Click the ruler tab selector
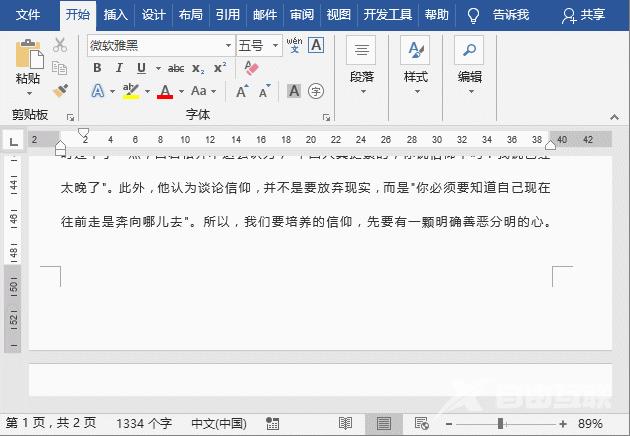Image resolution: width=630 pixels, height=436 pixels. click(14, 141)
